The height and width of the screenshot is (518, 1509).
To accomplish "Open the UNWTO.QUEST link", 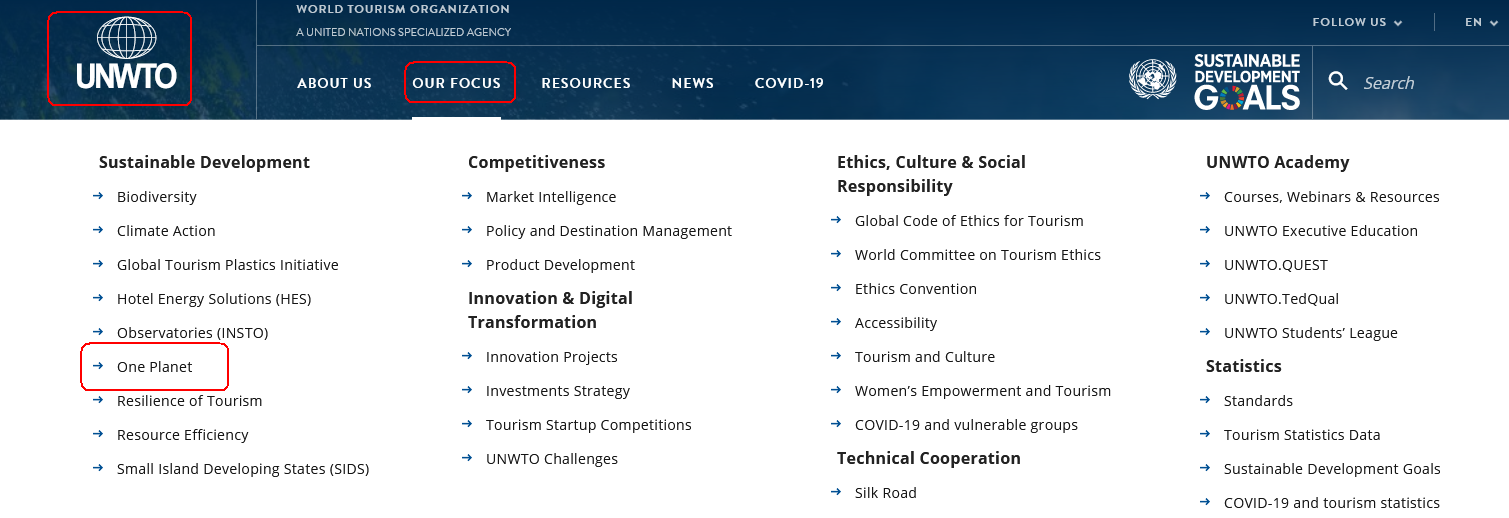I will pos(1276,265).
